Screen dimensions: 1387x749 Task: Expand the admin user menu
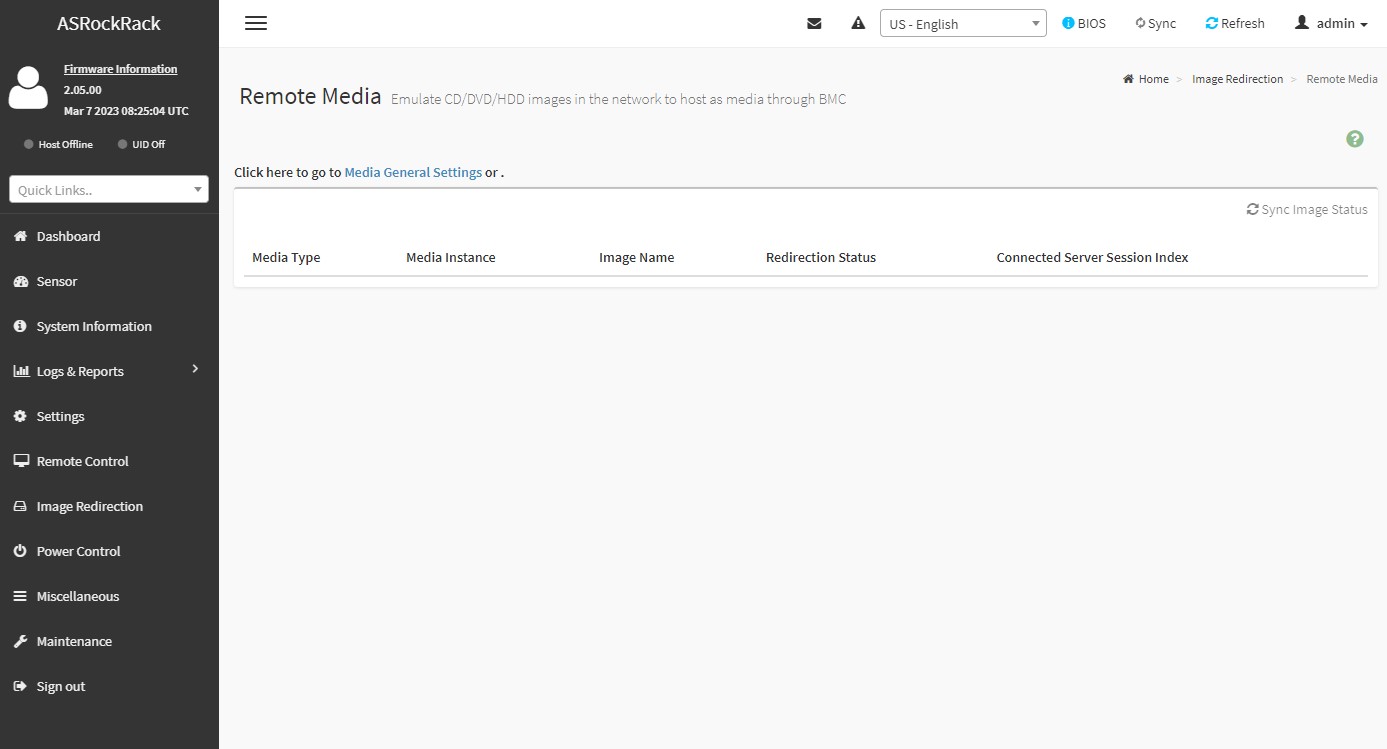click(x=1331, y=23)
